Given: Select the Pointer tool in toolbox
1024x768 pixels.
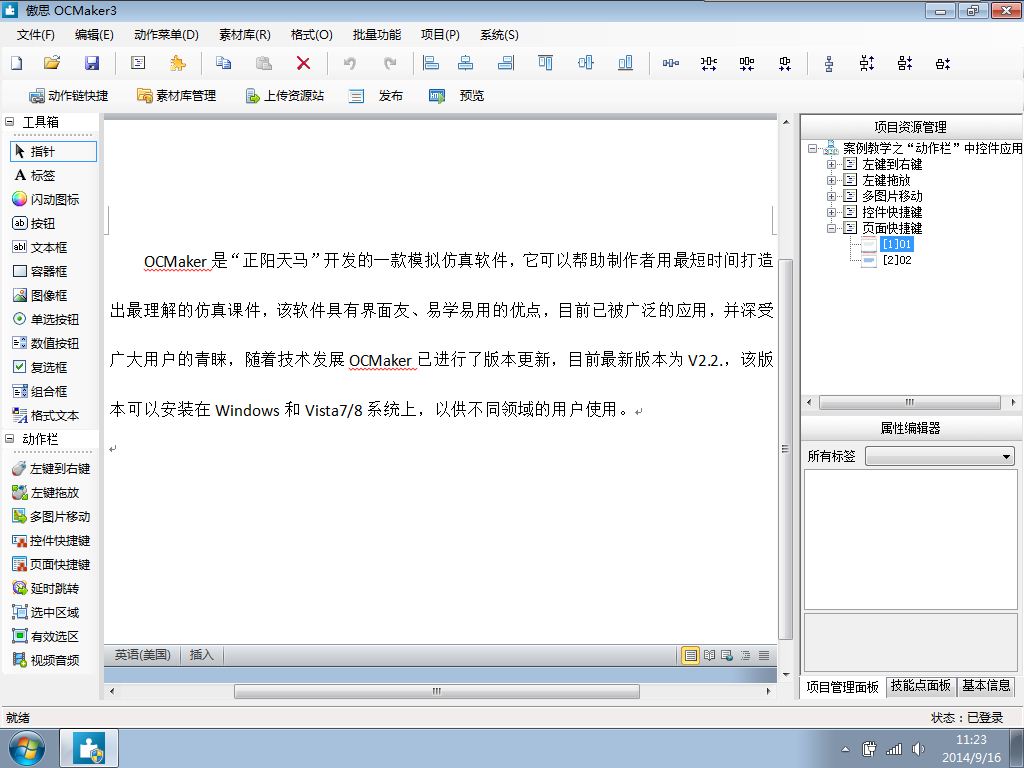Looking at the screenshot, I should coord(54,152).
